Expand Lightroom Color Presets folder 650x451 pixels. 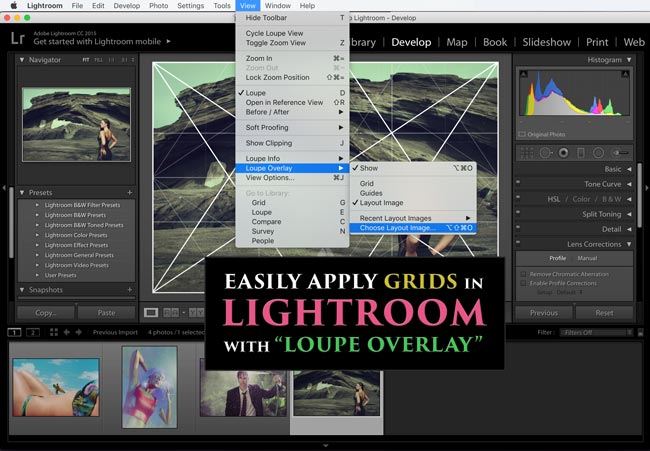pos(37,235)
